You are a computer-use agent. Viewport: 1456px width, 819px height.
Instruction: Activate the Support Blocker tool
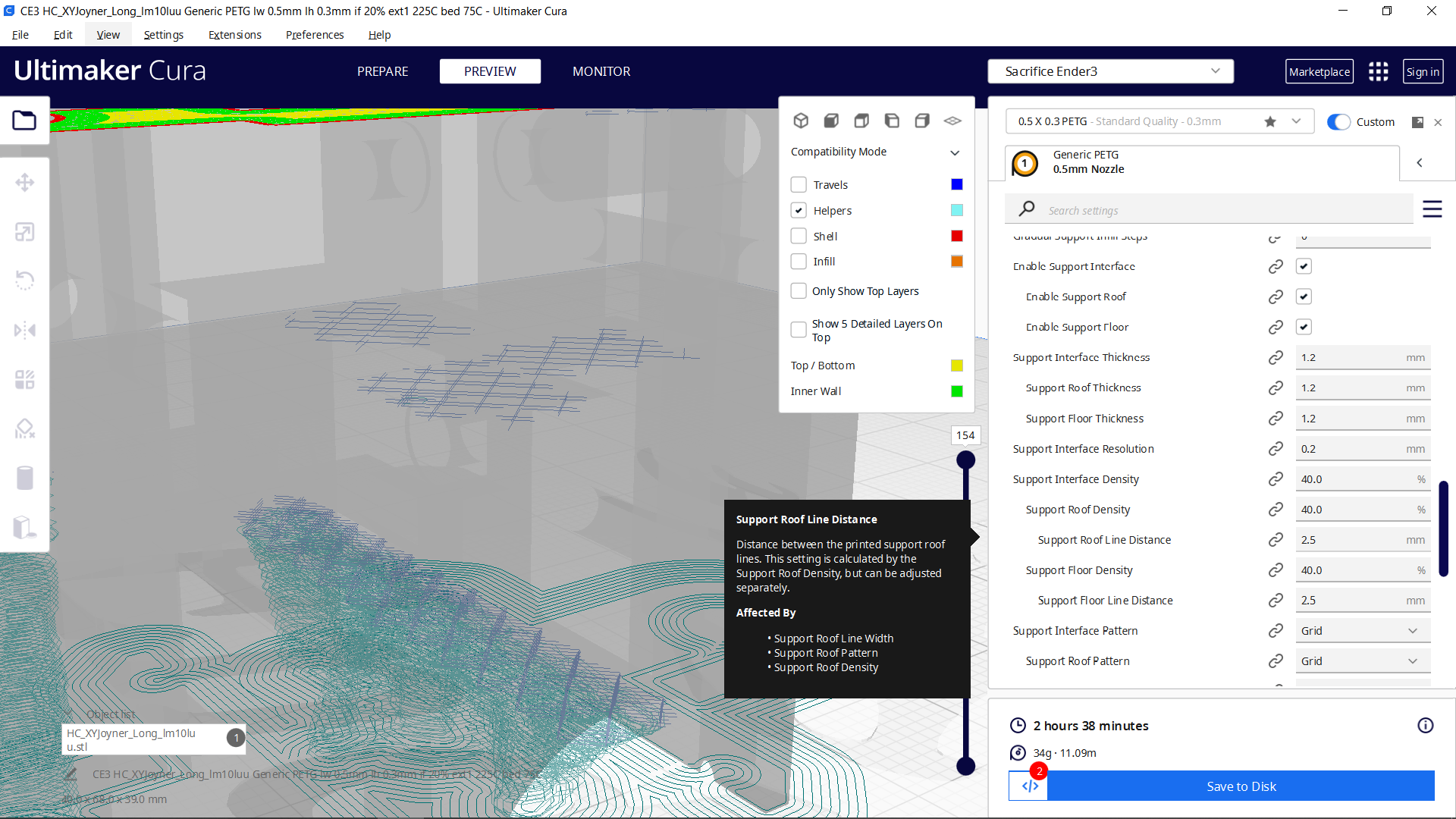(25, 428)
